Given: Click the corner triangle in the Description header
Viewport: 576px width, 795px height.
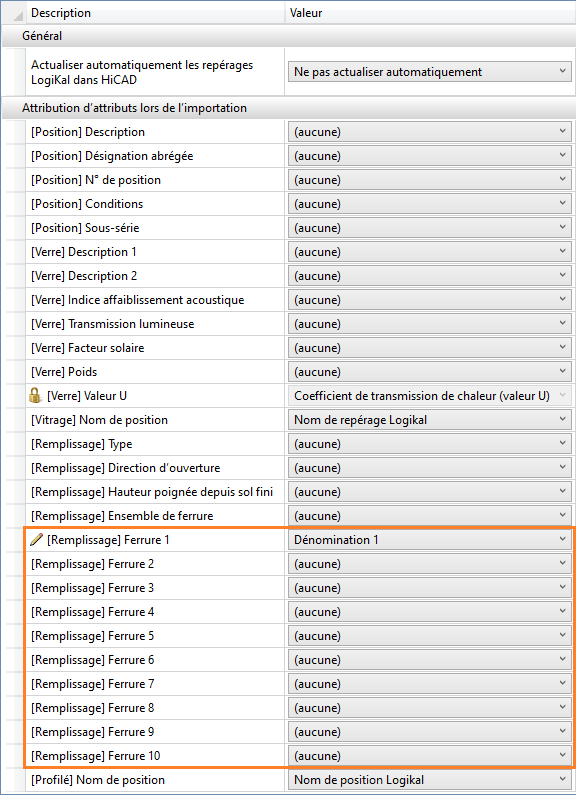Looking at the screenshot, I should [18, 16].
